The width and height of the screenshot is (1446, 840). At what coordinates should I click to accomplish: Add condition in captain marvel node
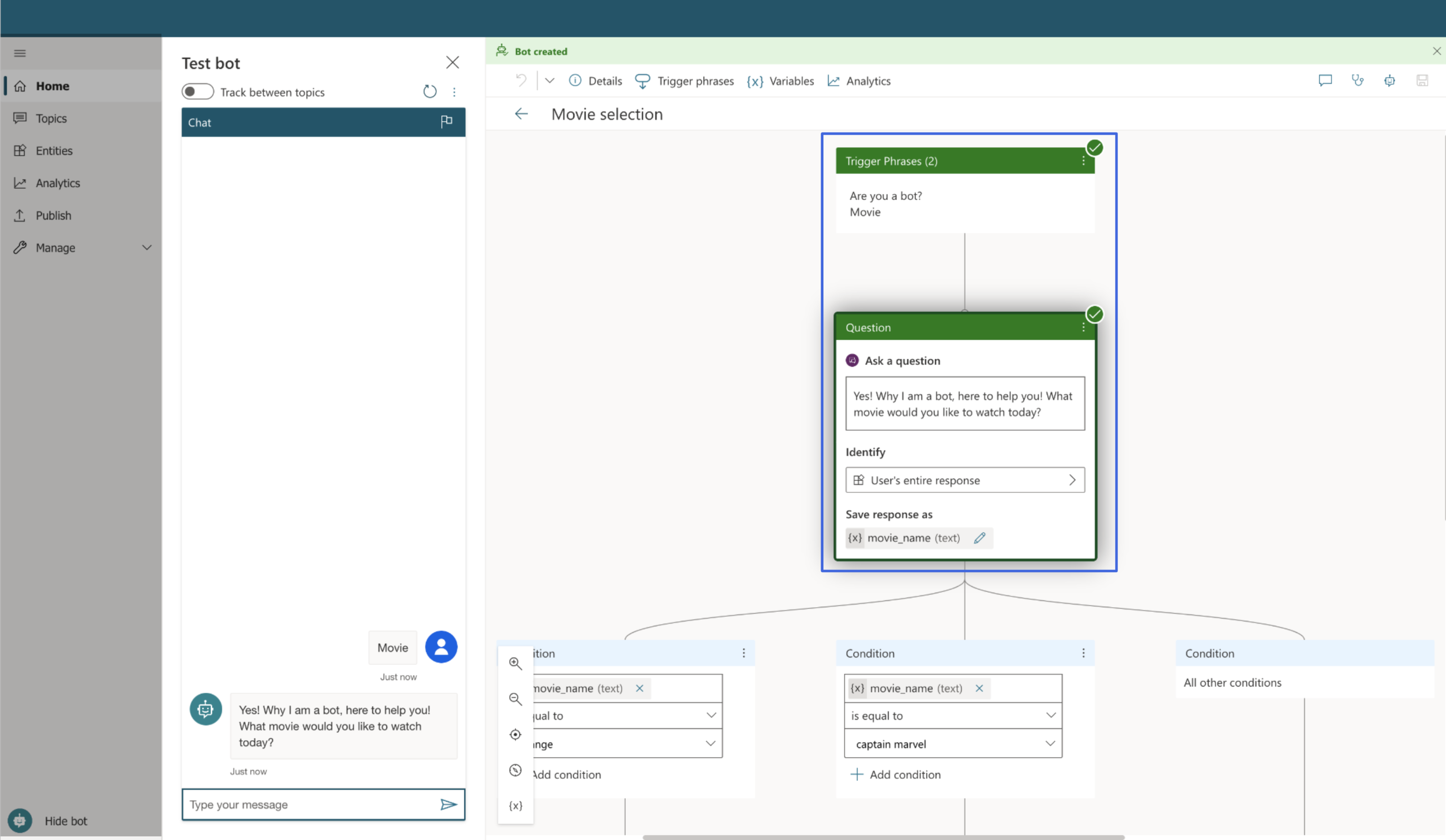pyautogui.click(x=896, y=775)
